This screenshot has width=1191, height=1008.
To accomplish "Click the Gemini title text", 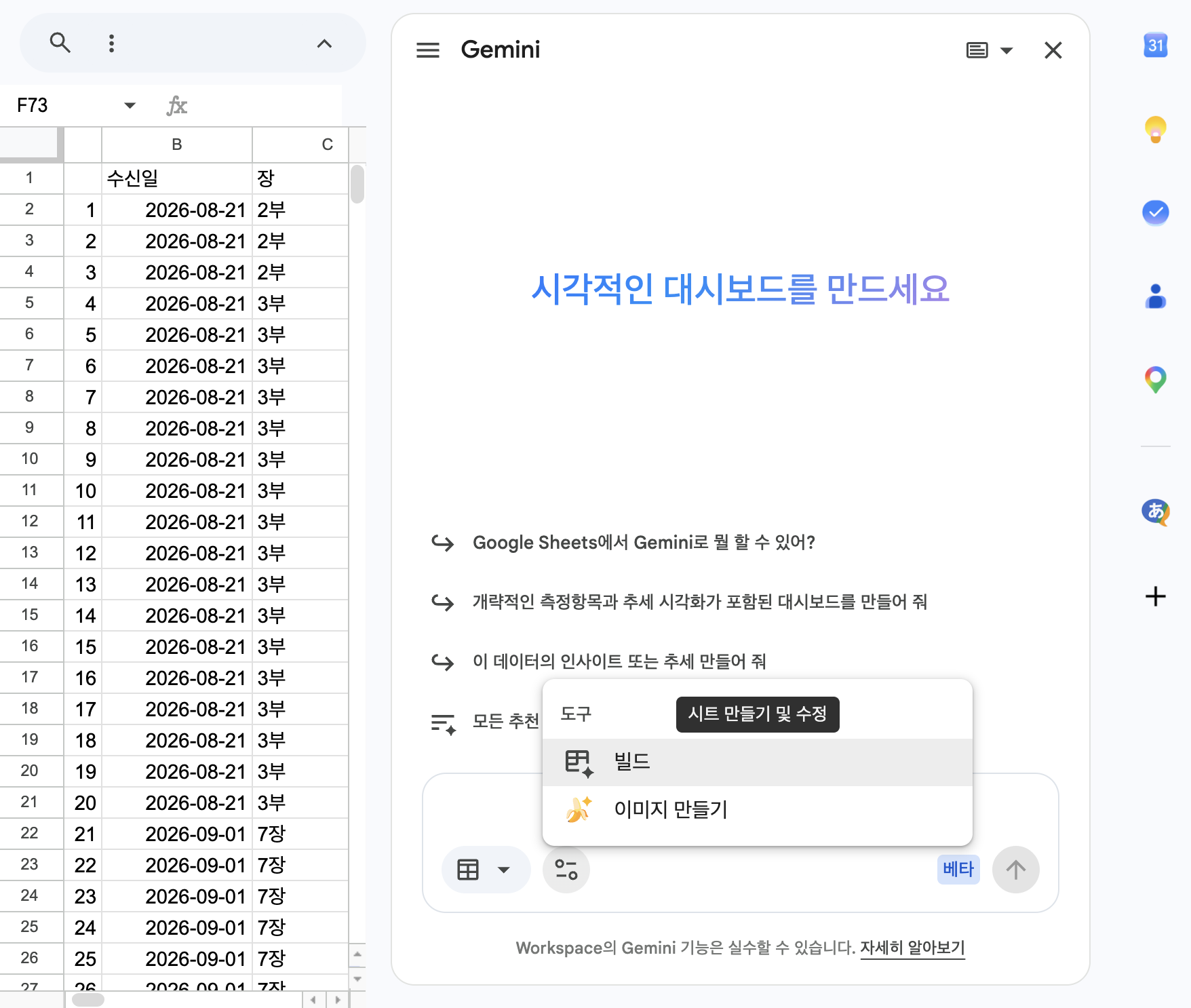I will (x=501, y=50).
